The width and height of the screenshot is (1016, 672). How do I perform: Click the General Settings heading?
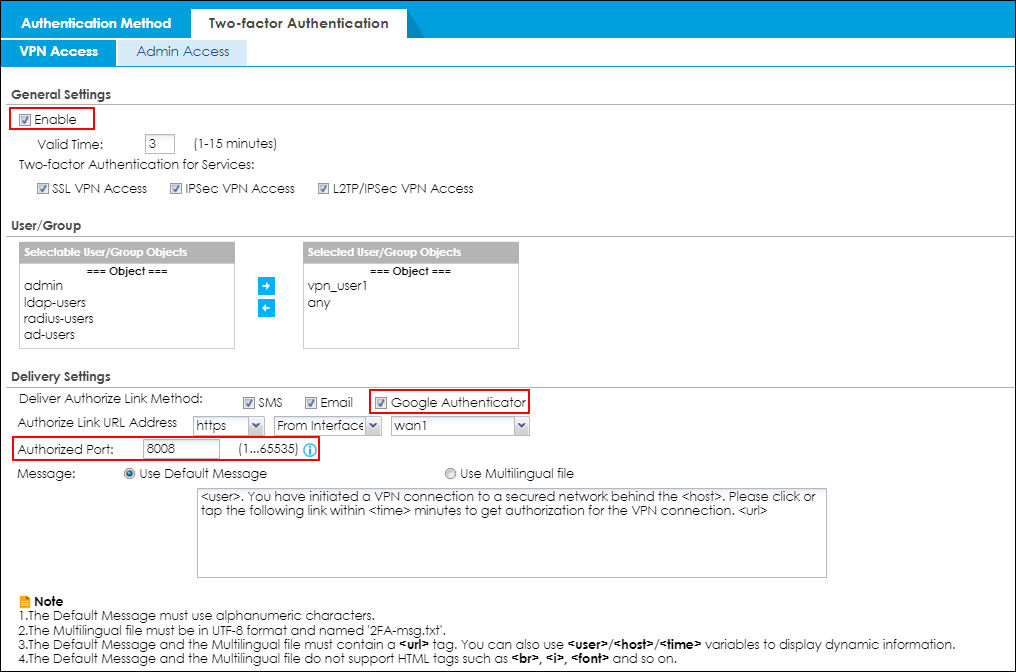(x=61, y=95)
